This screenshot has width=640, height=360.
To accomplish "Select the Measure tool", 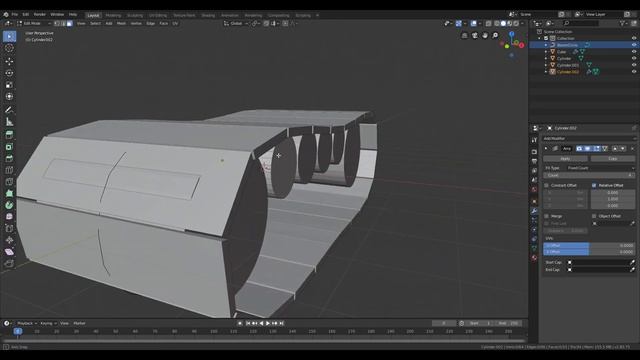I will pyautogui.click(x=9, y=122).
